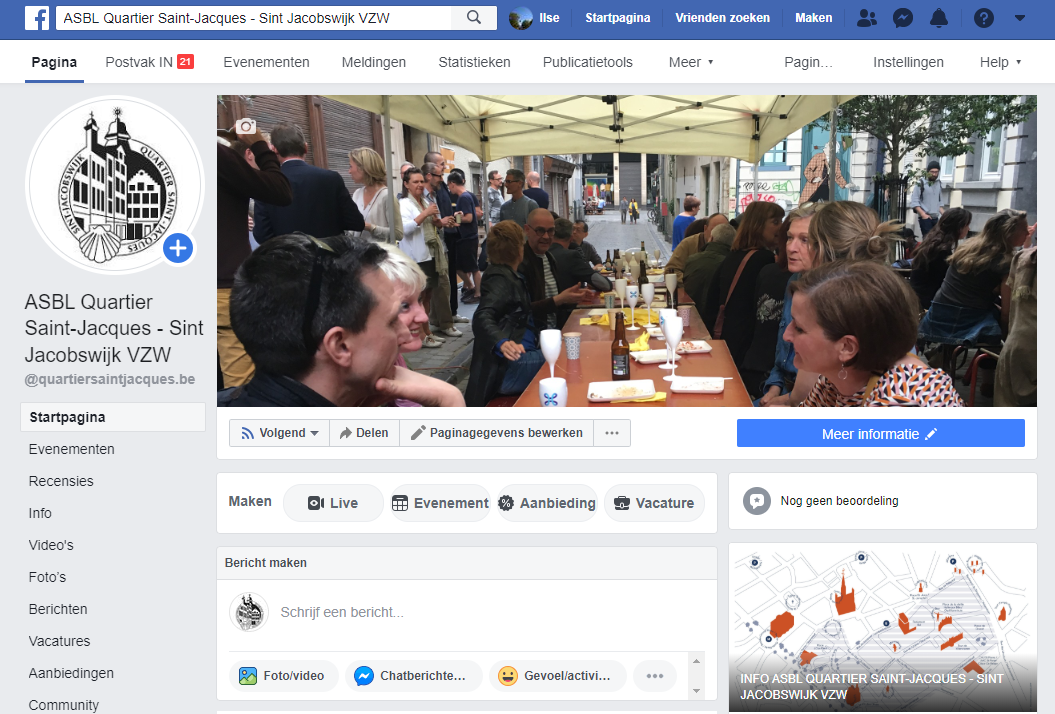Click the Foto/video picture icon
This screenshot has width=1055, height=714.
[248, 676]
